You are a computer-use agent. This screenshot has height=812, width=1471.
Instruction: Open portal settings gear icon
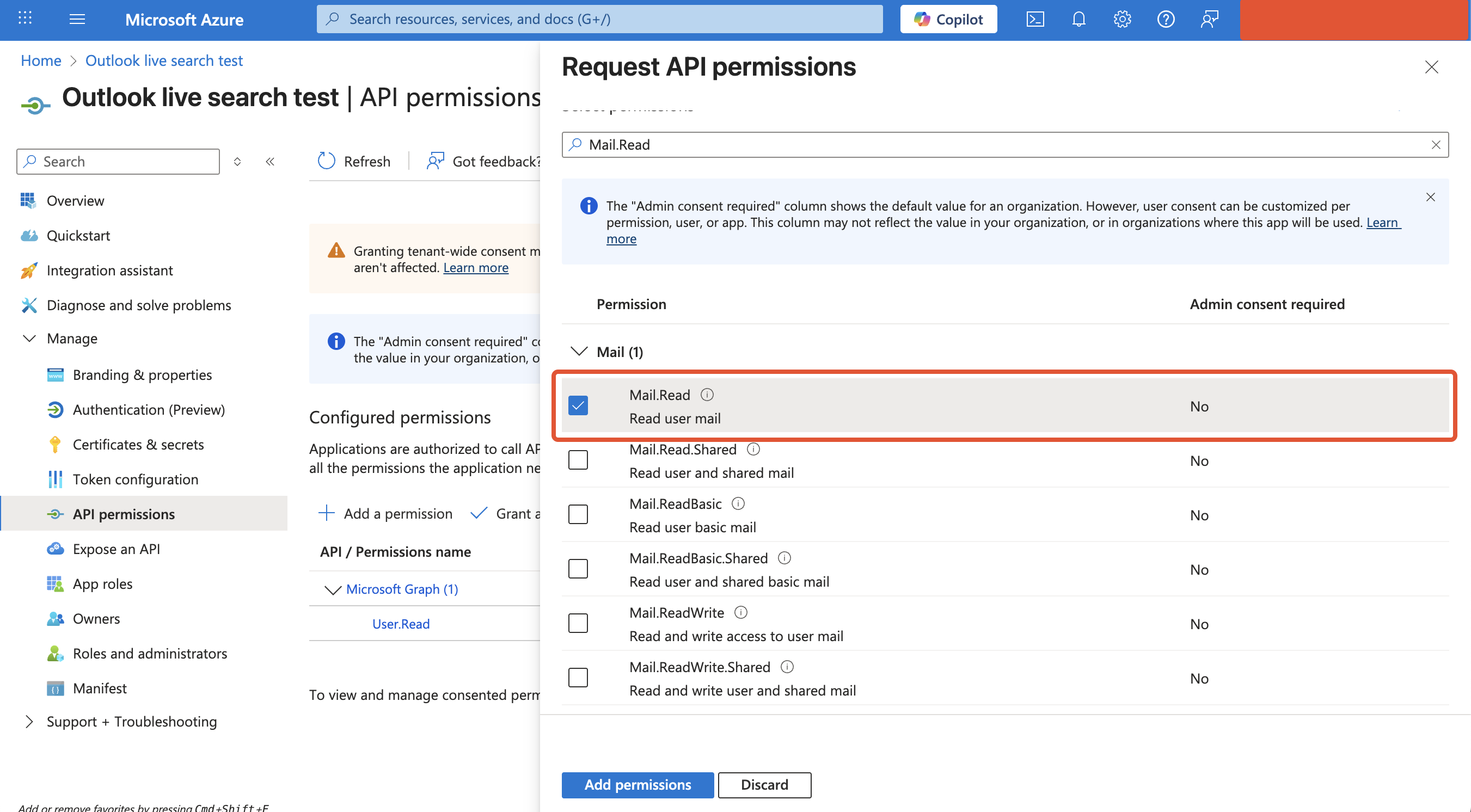point(1121,20)
